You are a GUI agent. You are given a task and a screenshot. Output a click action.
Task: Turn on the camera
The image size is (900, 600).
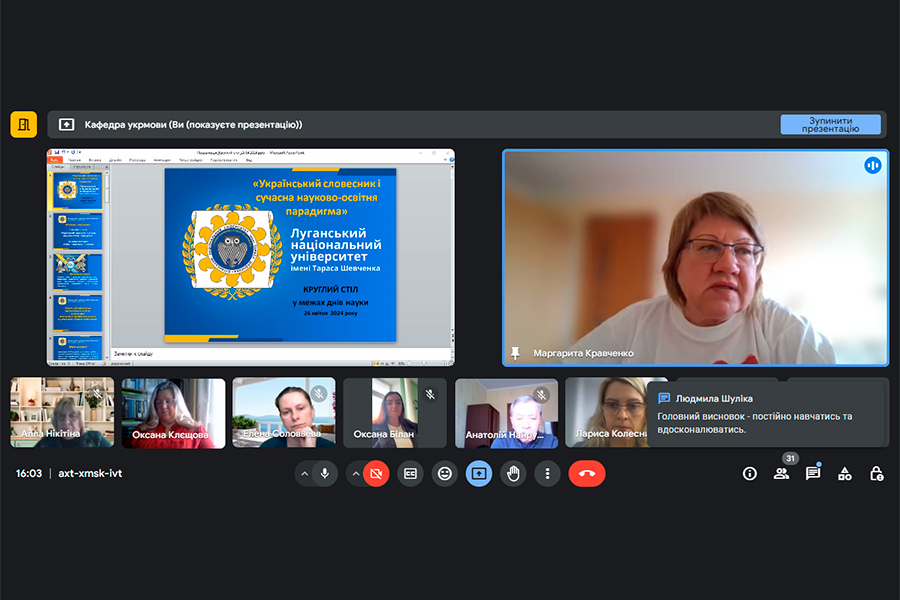pos(376,474)
